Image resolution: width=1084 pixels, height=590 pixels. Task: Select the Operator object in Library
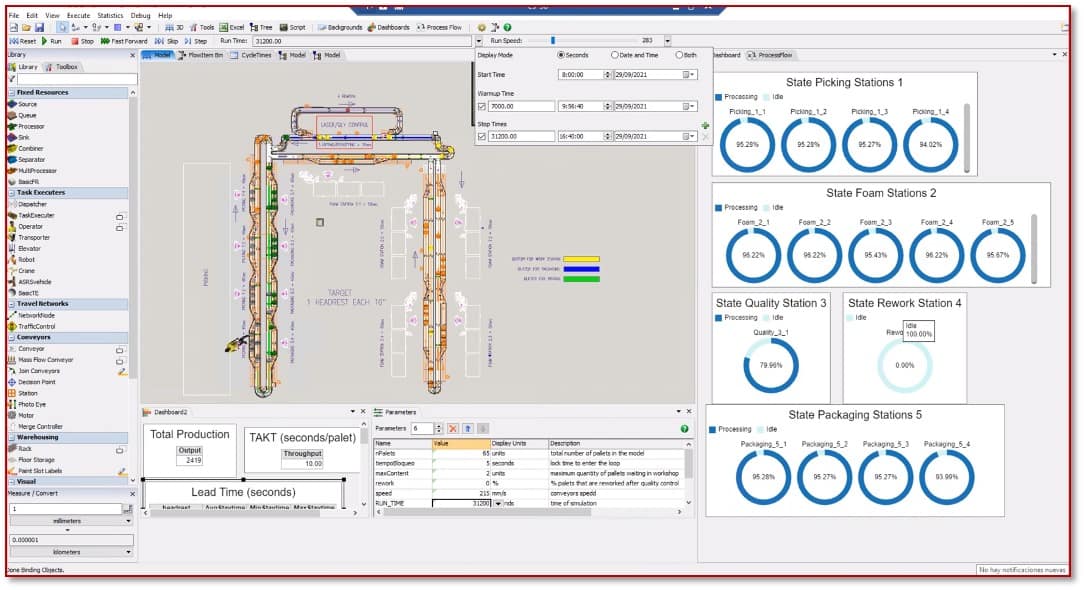(x=25, y=226)
